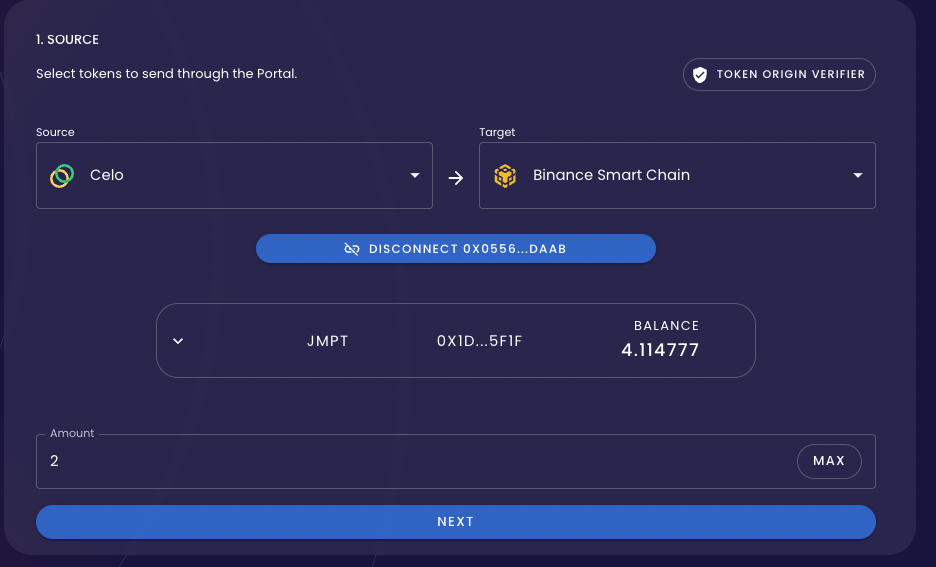Click the shield icon in Token Origin Verifier
The image size is (936, 567).
coord(700,75)
